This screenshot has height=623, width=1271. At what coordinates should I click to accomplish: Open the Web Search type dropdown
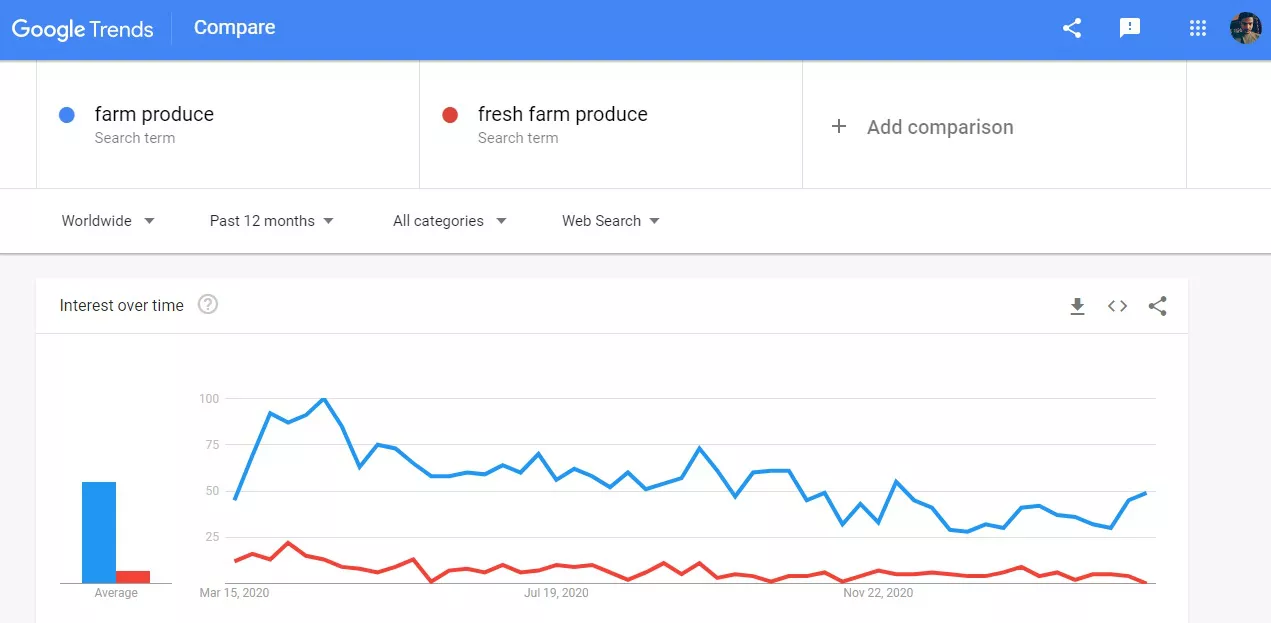[x=610, y=221]
